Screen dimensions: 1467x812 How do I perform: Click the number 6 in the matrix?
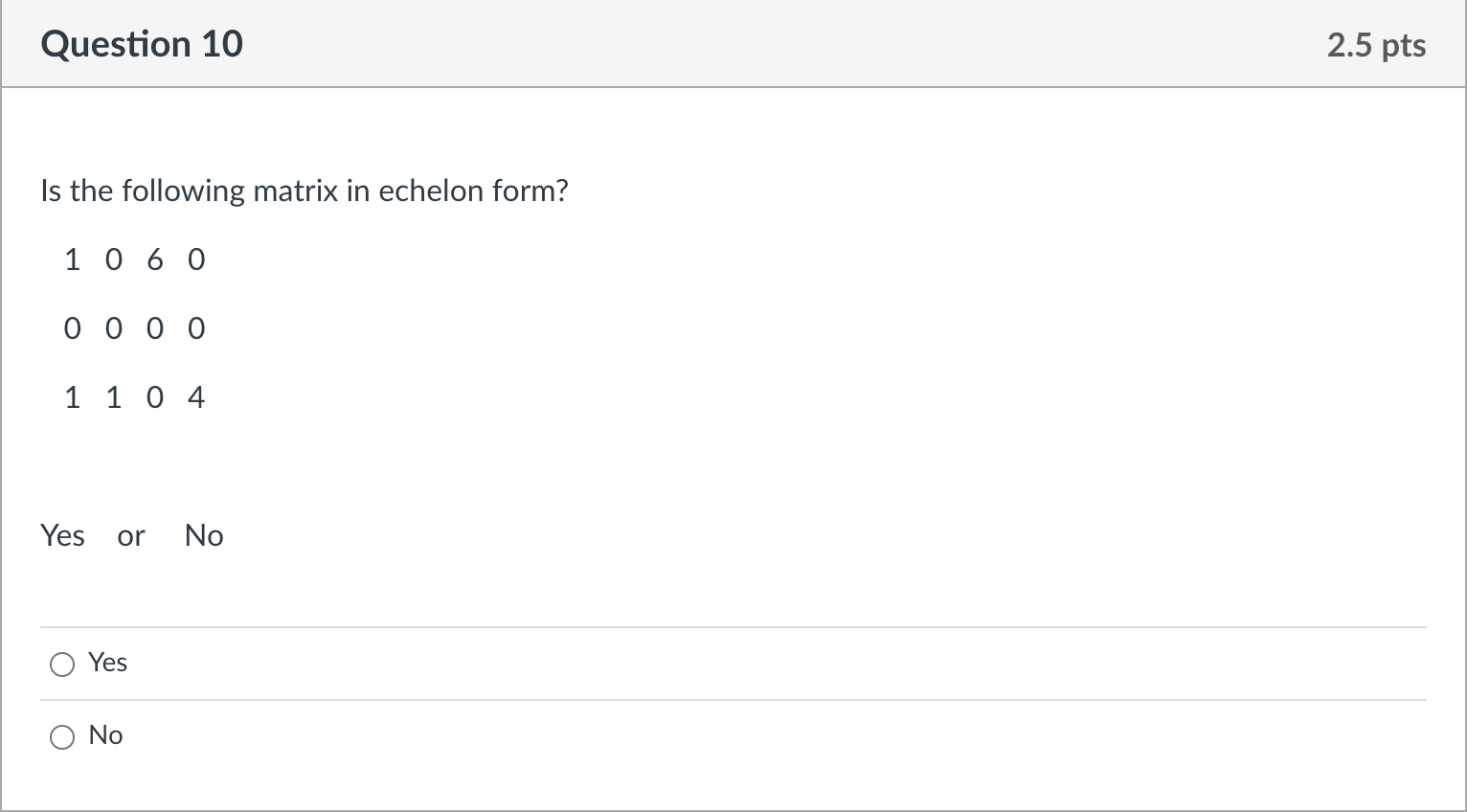[x=155, y=259]
